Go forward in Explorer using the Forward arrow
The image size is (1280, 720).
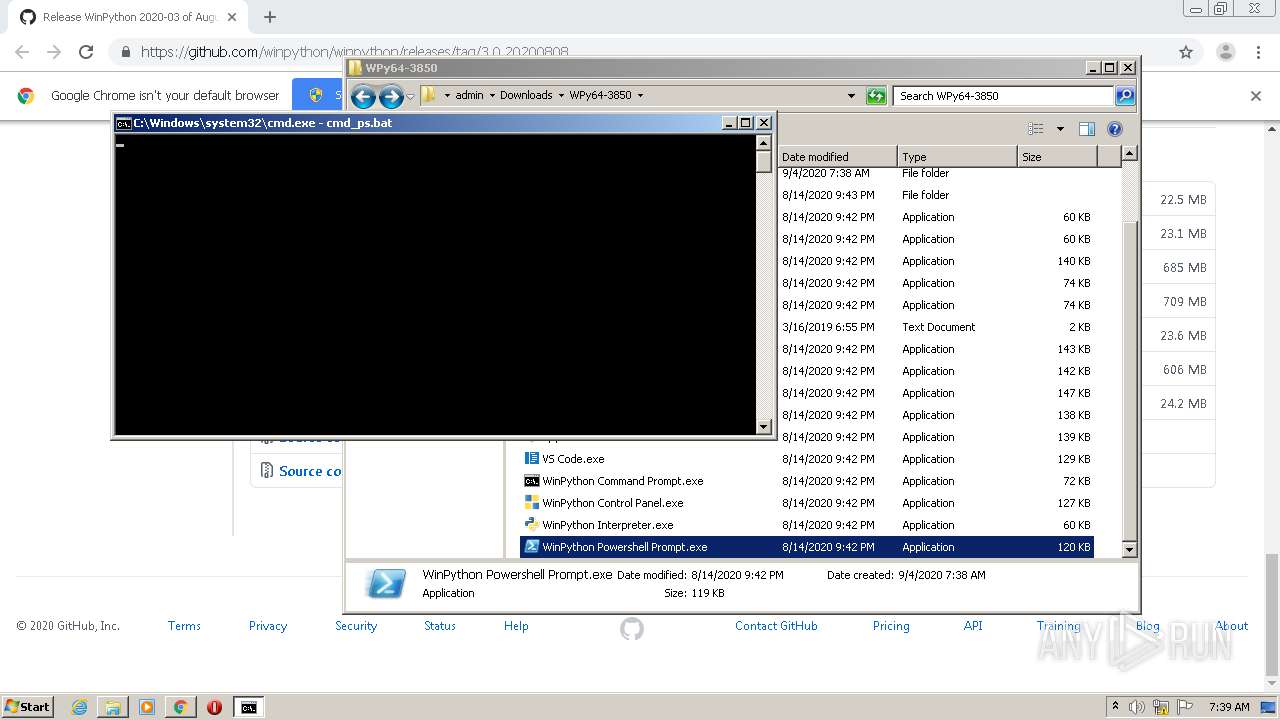tap(391, 96)
